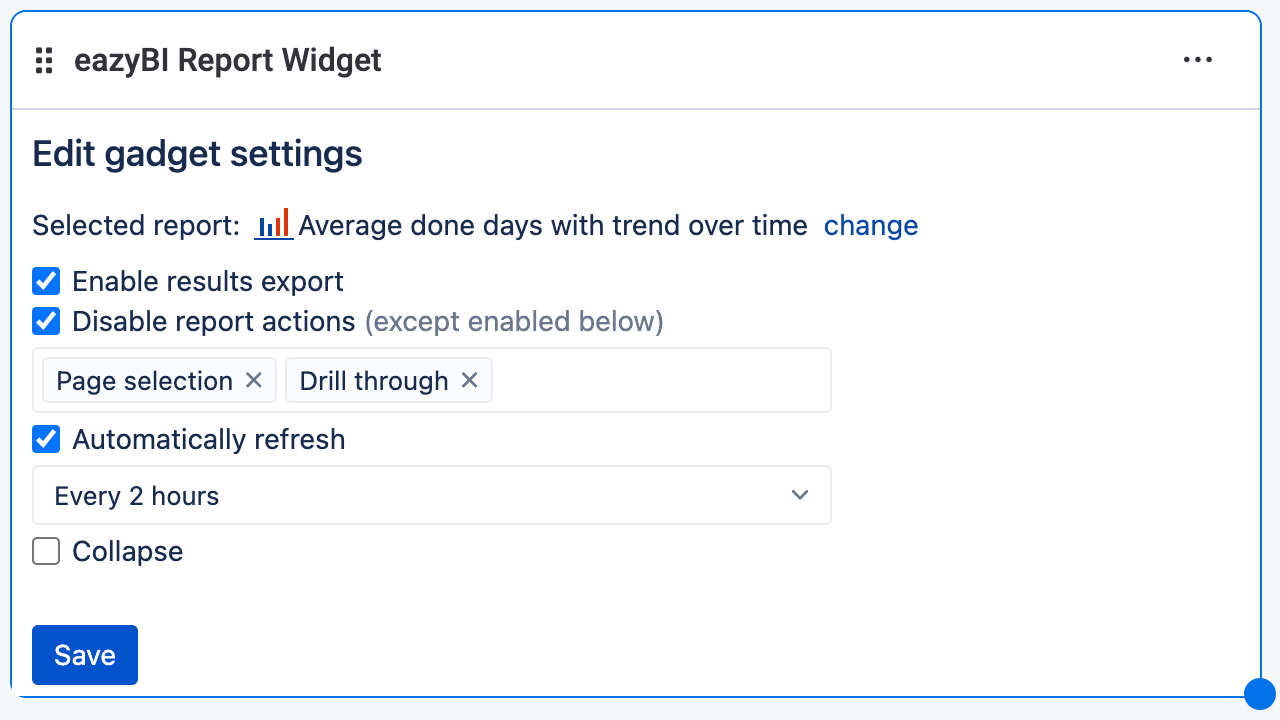
Task: Click the bar chart icon beside the report name
Action: 272,224
